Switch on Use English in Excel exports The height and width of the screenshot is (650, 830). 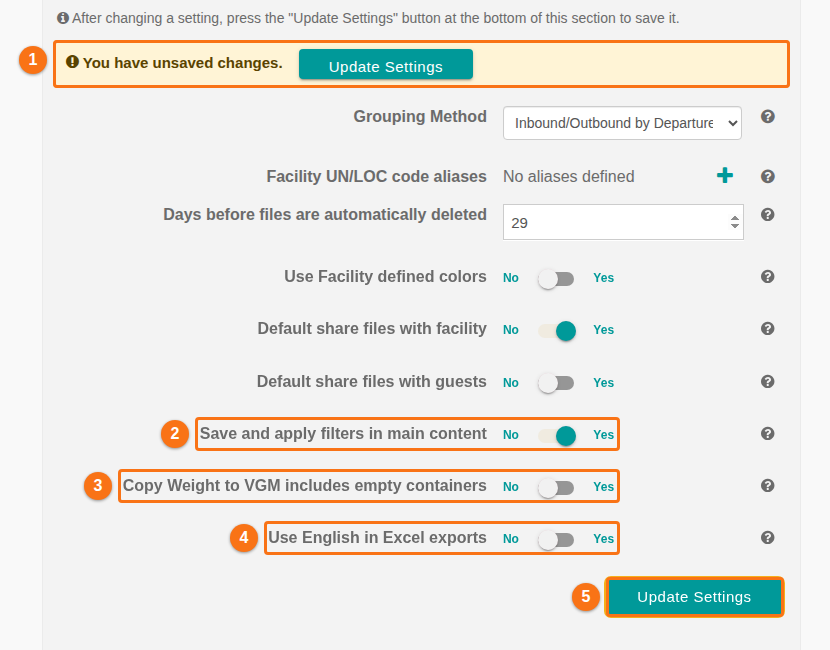pyautogui.click(x=556, y=539)
